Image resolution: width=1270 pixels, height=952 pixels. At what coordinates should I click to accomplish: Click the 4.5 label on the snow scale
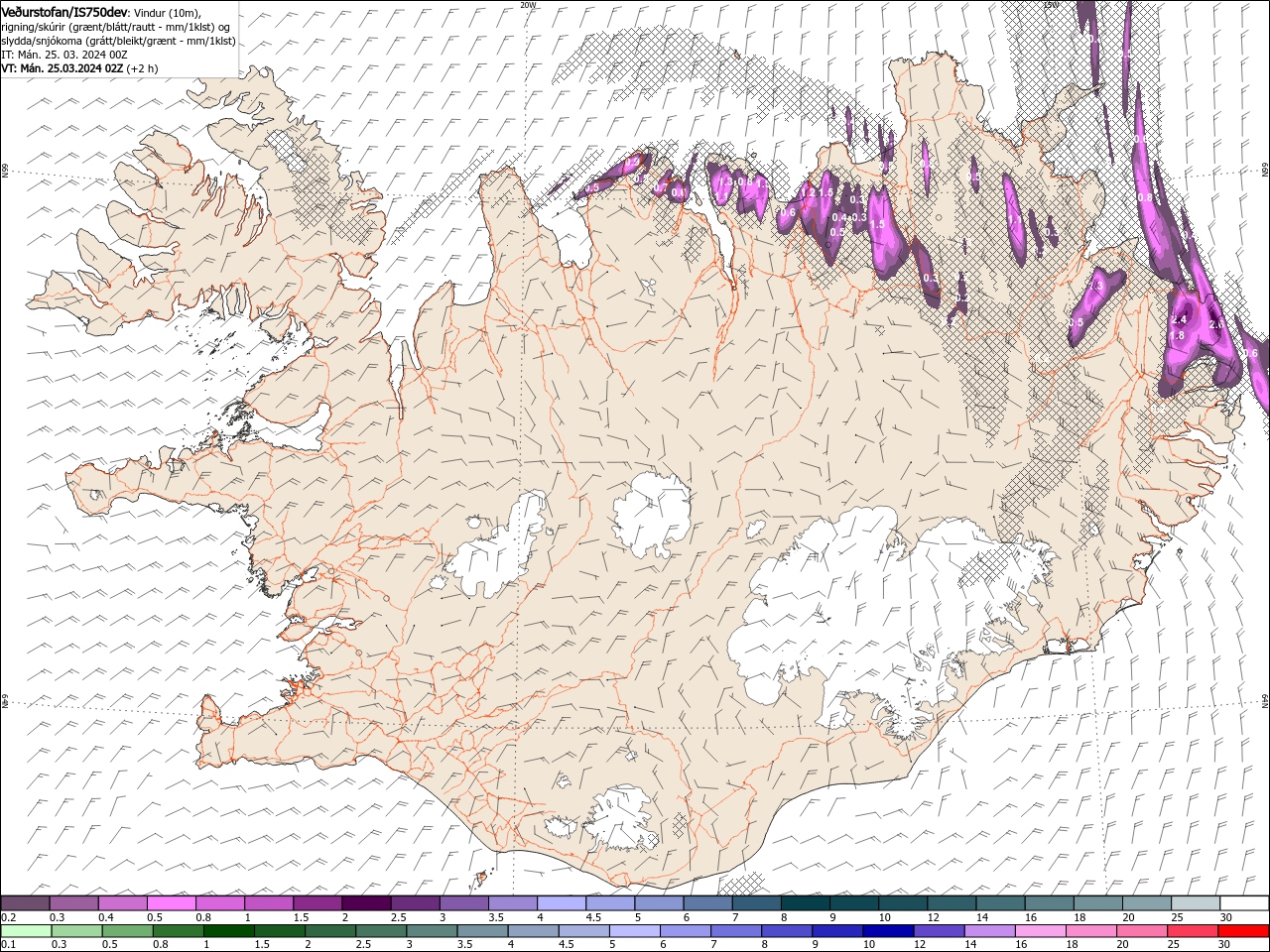click(x=593, y=917)
